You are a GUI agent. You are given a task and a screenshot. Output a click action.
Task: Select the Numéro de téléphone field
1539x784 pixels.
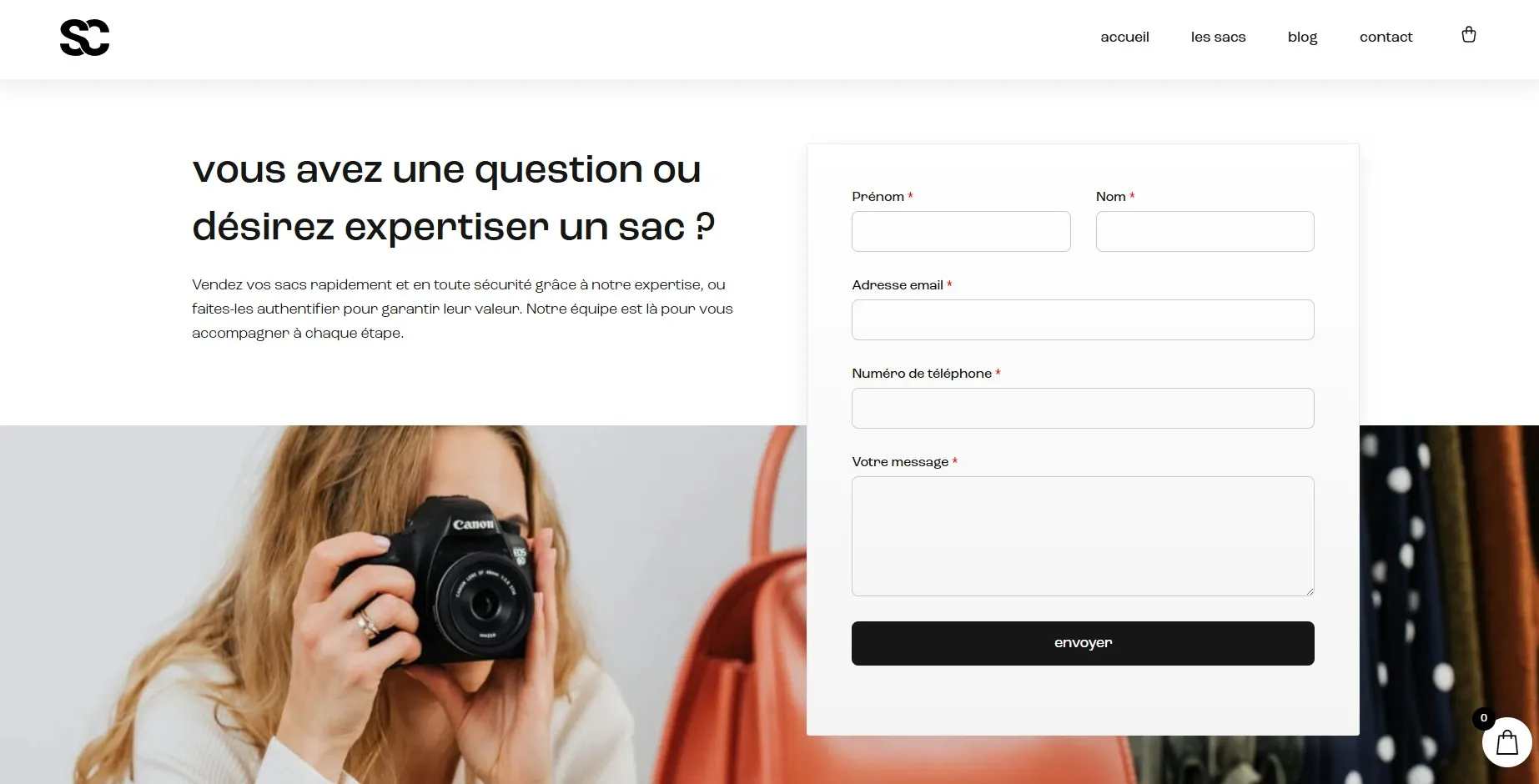[x=1083, y=408]
